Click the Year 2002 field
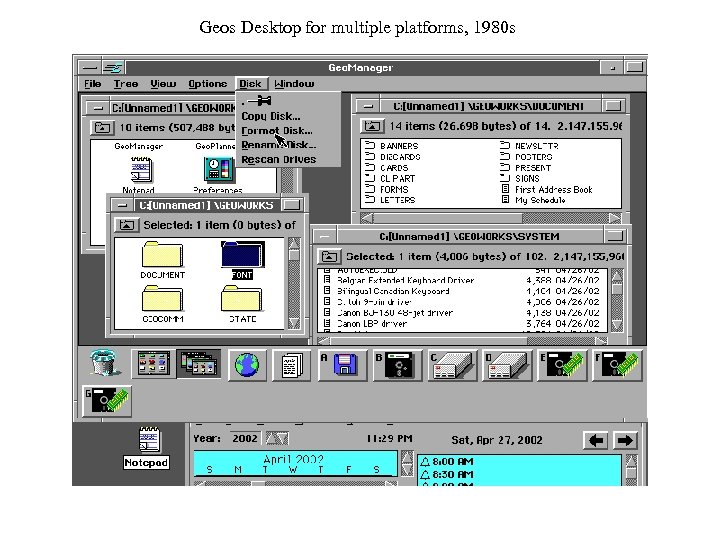The image size is (720, 540). tap(245, 438)
